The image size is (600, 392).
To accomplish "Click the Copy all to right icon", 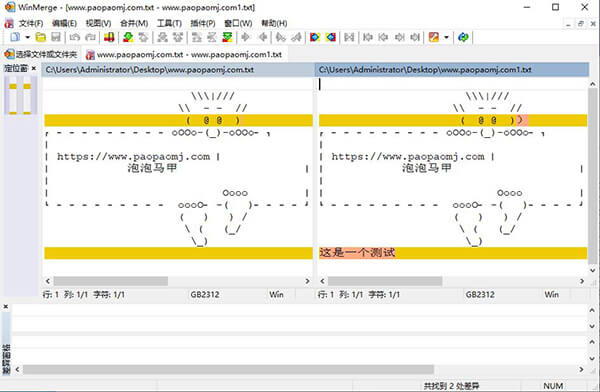I will pyautogui.click(x=315, y=37).
